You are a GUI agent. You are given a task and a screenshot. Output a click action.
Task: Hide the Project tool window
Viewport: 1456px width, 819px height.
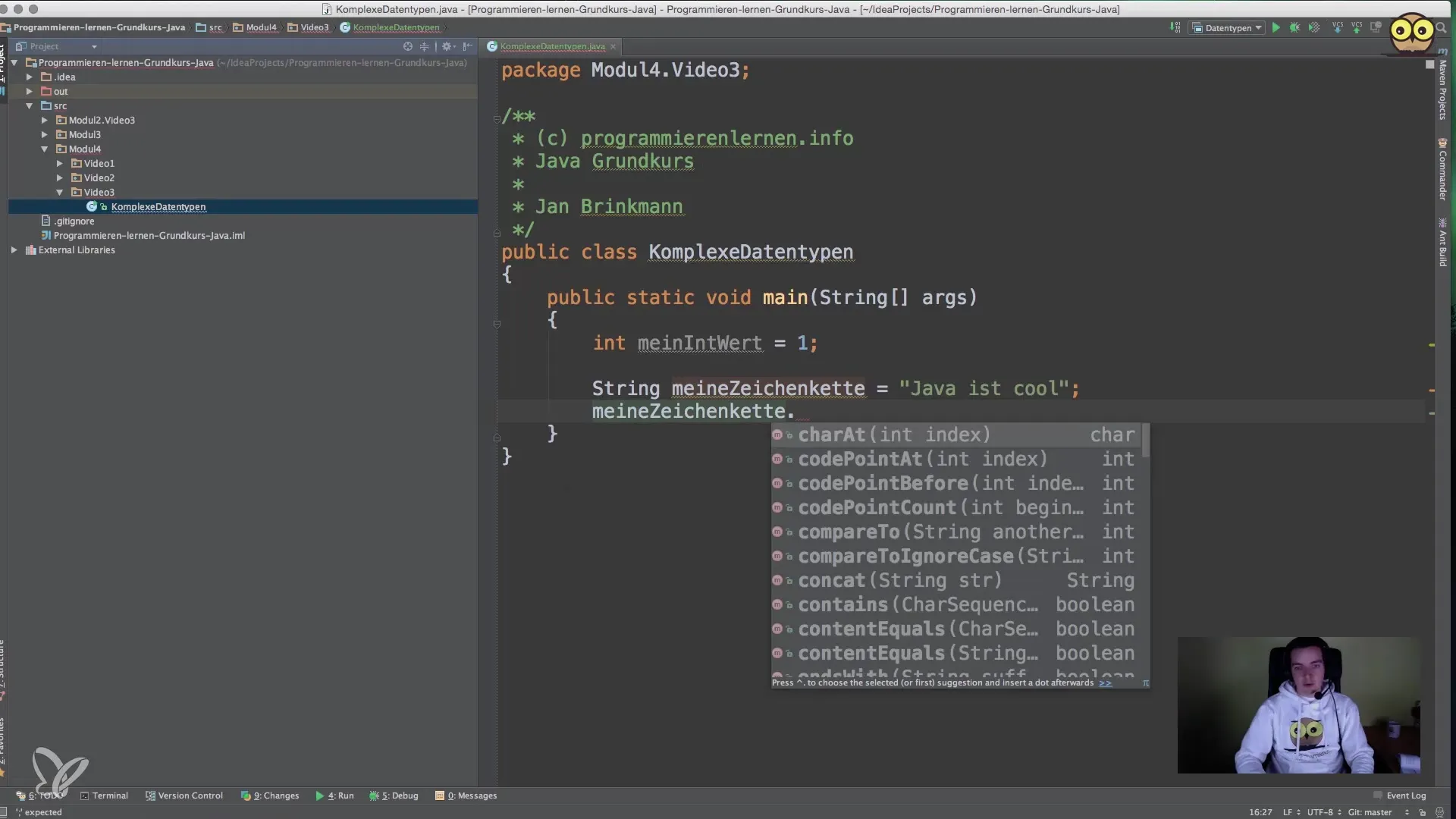[468, 46]
